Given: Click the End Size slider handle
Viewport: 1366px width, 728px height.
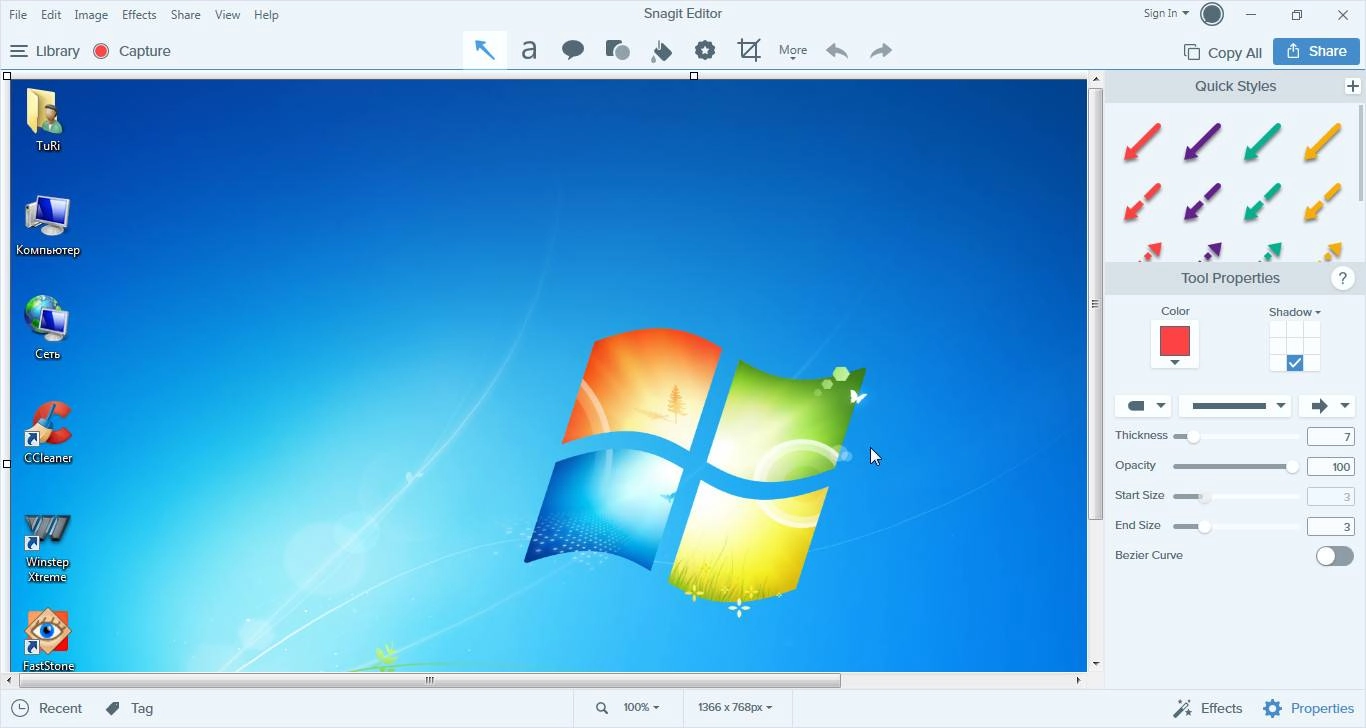Looking at the screenshot, I should (x=1204, y=527).
